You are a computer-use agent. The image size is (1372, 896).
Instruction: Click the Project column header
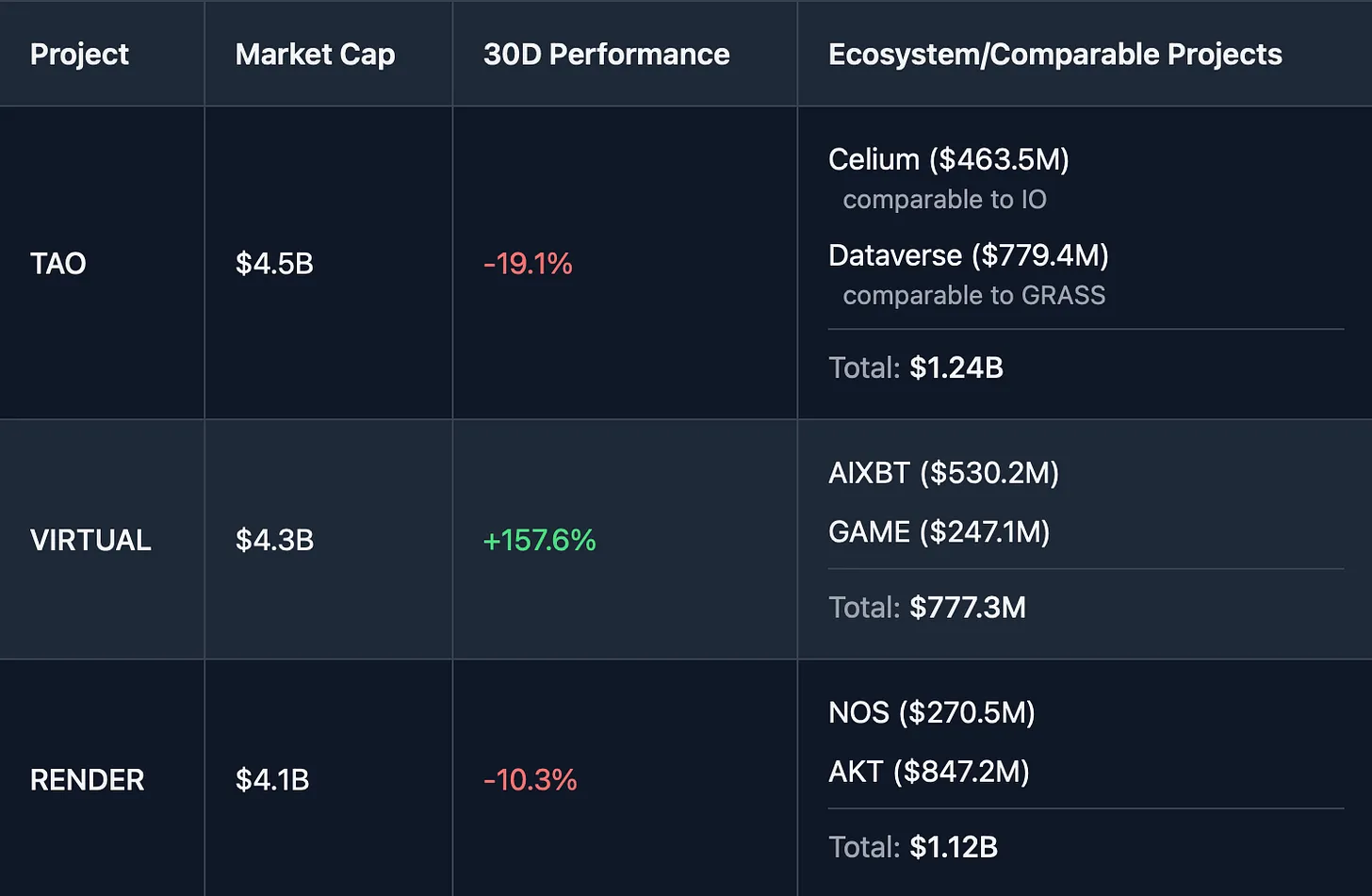click(x=79, y=55)
